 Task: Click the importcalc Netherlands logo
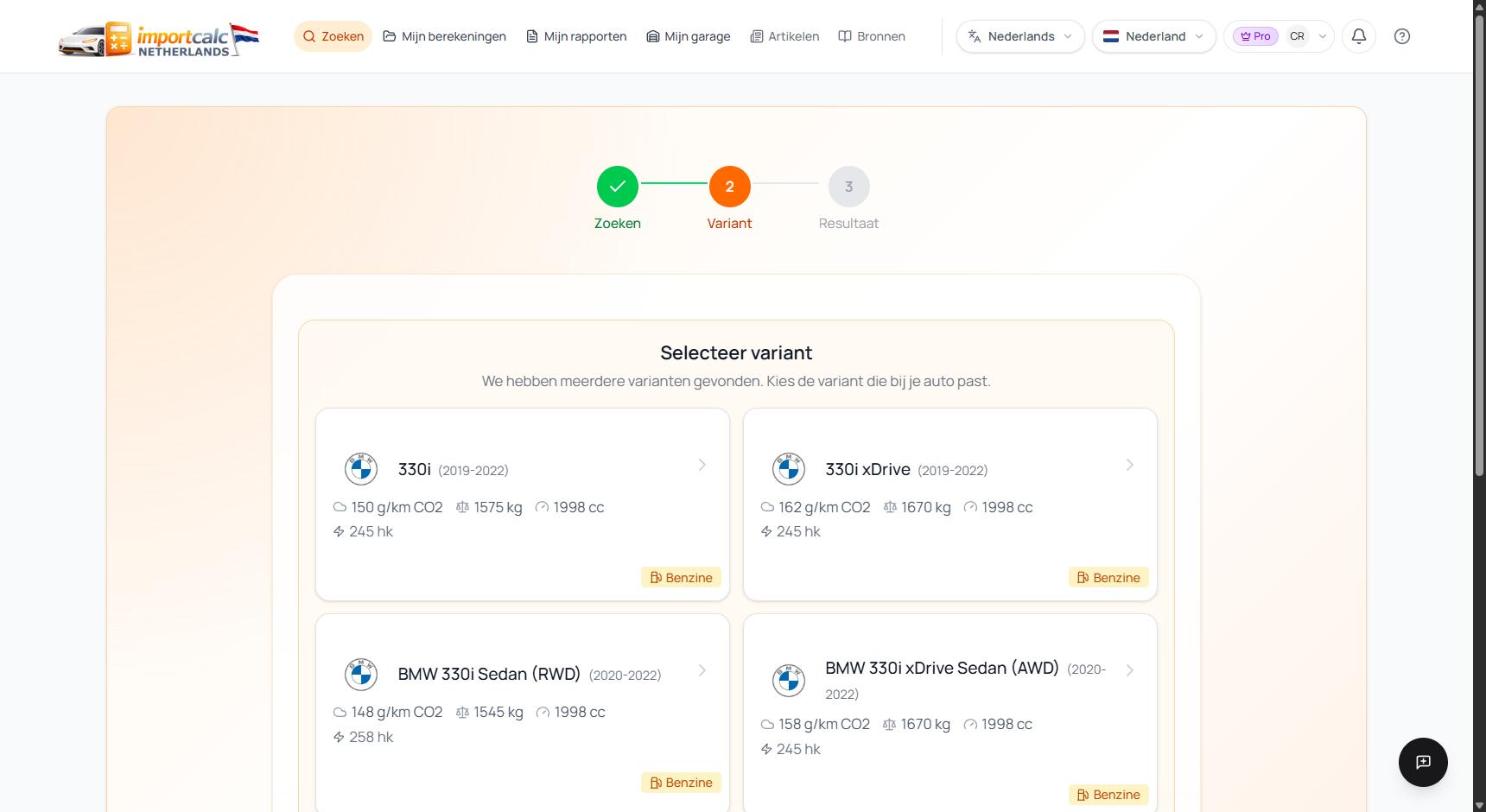pos(158,38)
